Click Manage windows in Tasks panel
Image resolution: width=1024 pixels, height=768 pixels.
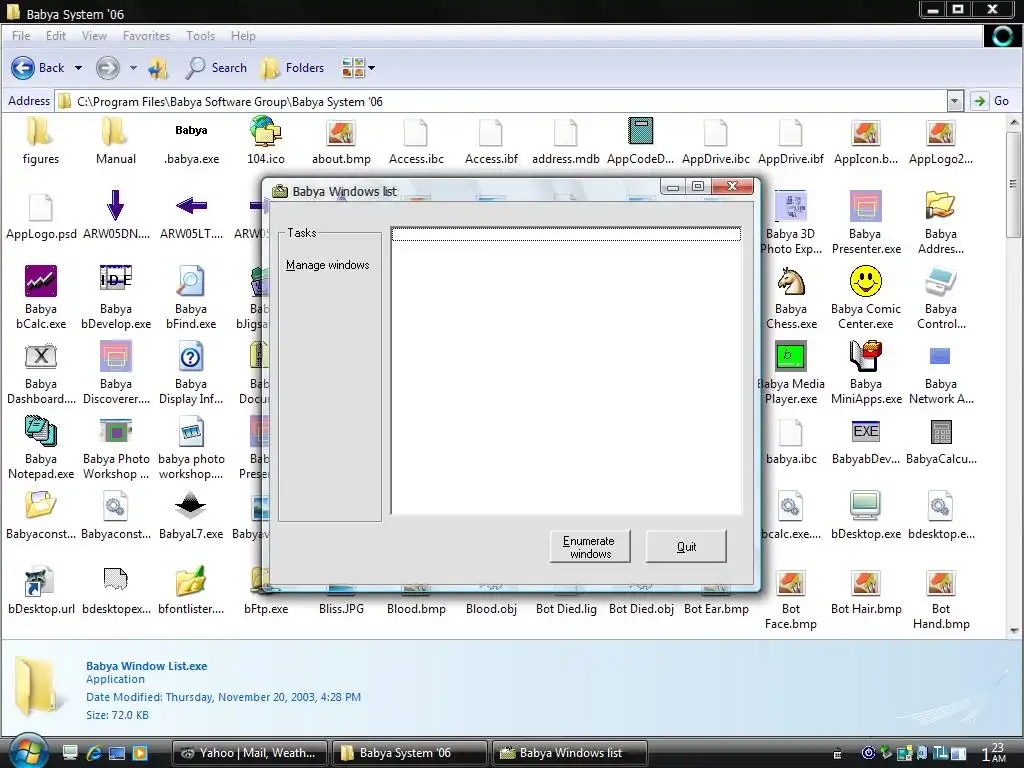[327, 265]
